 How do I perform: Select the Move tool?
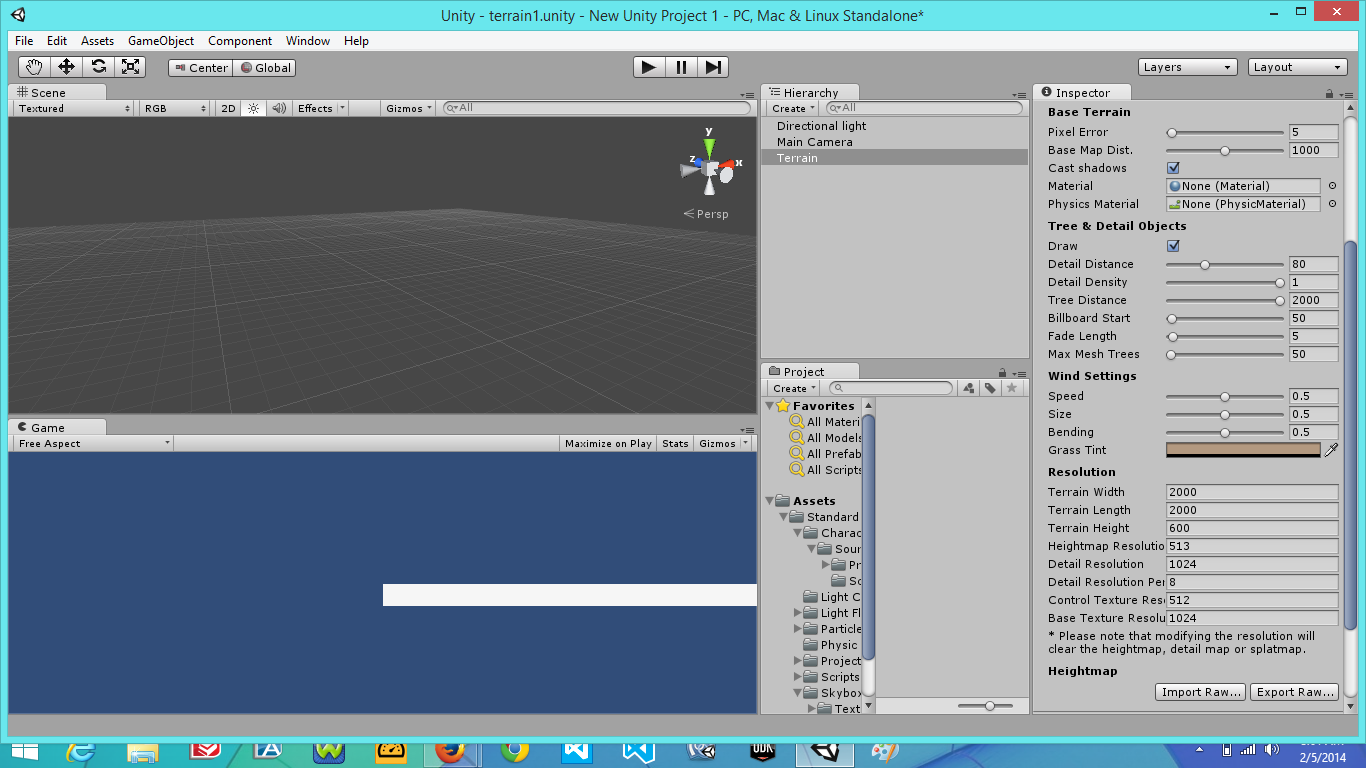(66, 67)
